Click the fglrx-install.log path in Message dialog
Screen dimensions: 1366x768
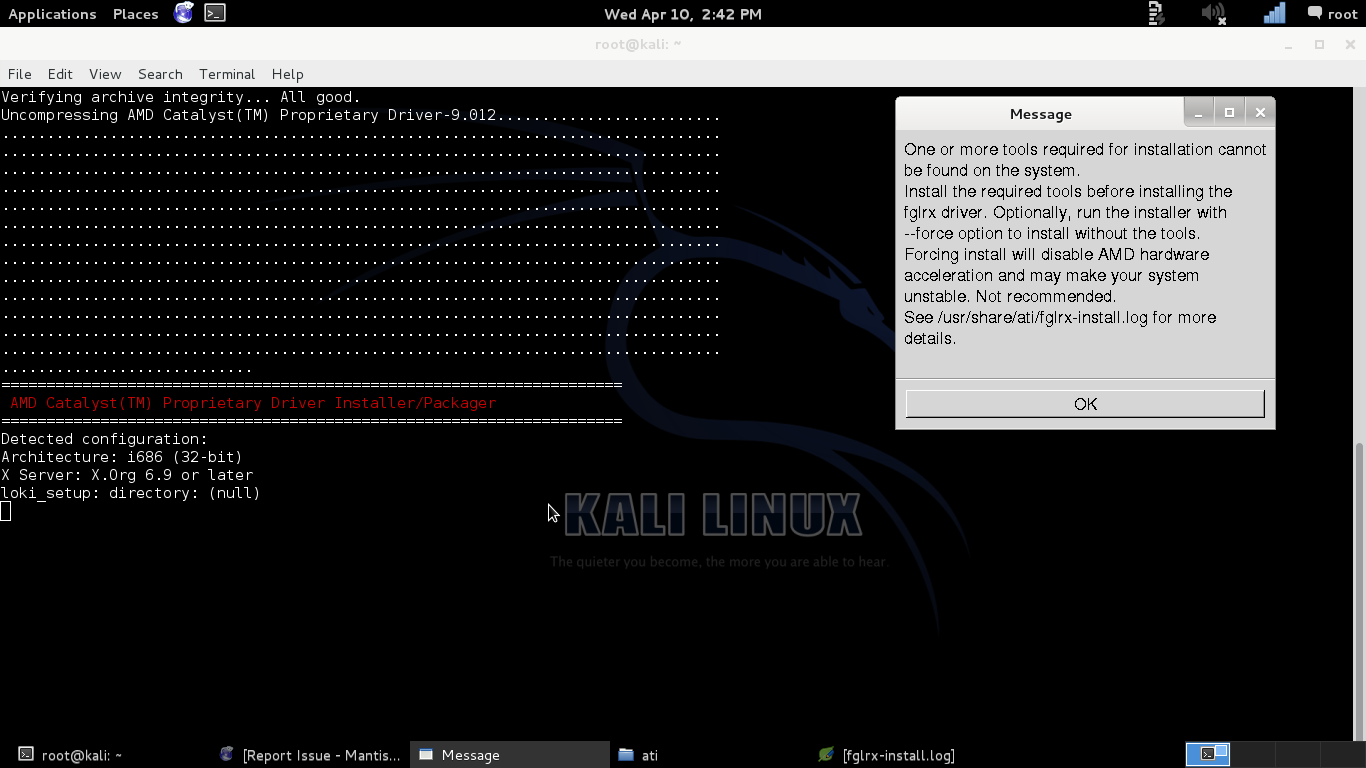1043,318
